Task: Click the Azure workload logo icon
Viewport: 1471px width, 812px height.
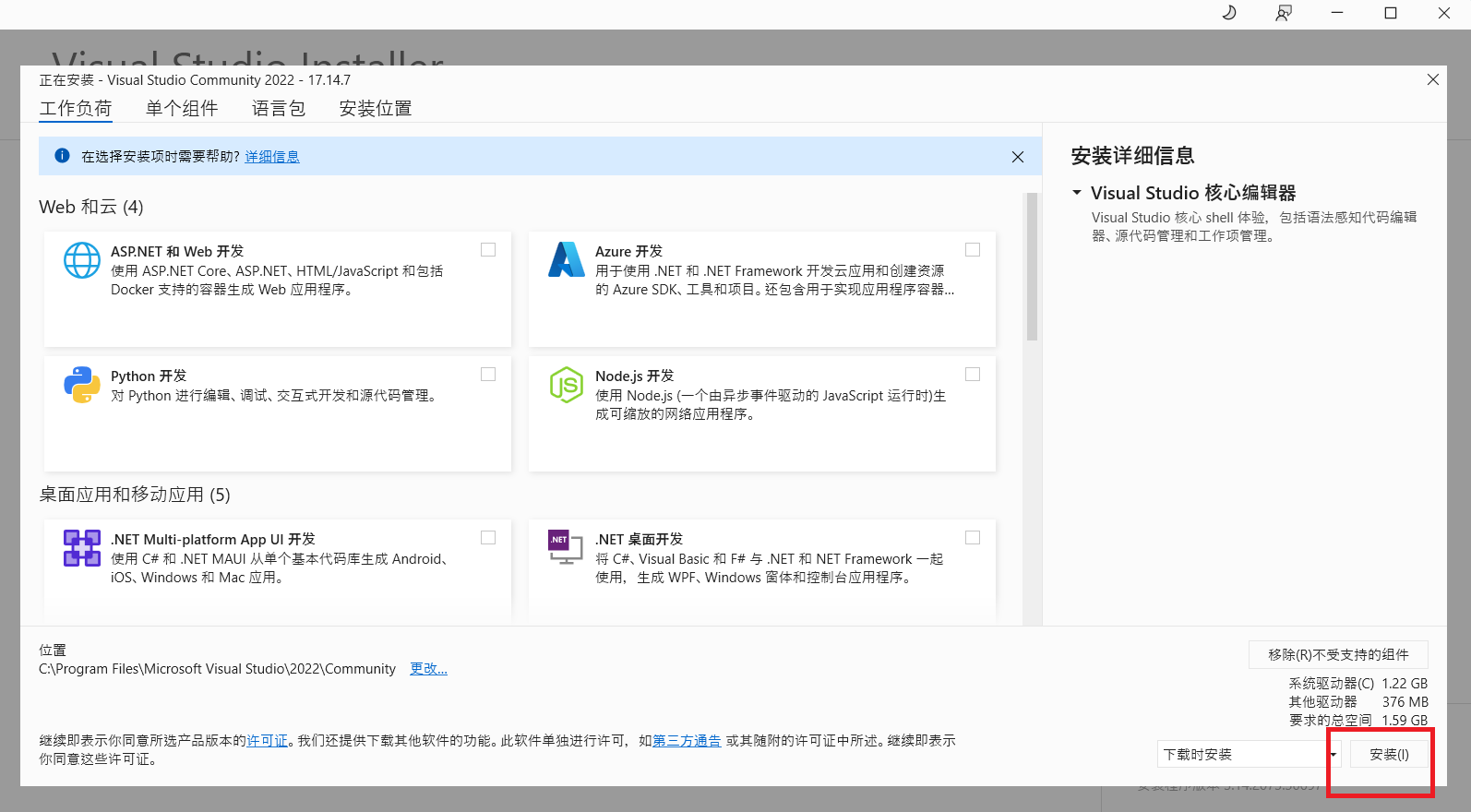Action: (567, 259)
